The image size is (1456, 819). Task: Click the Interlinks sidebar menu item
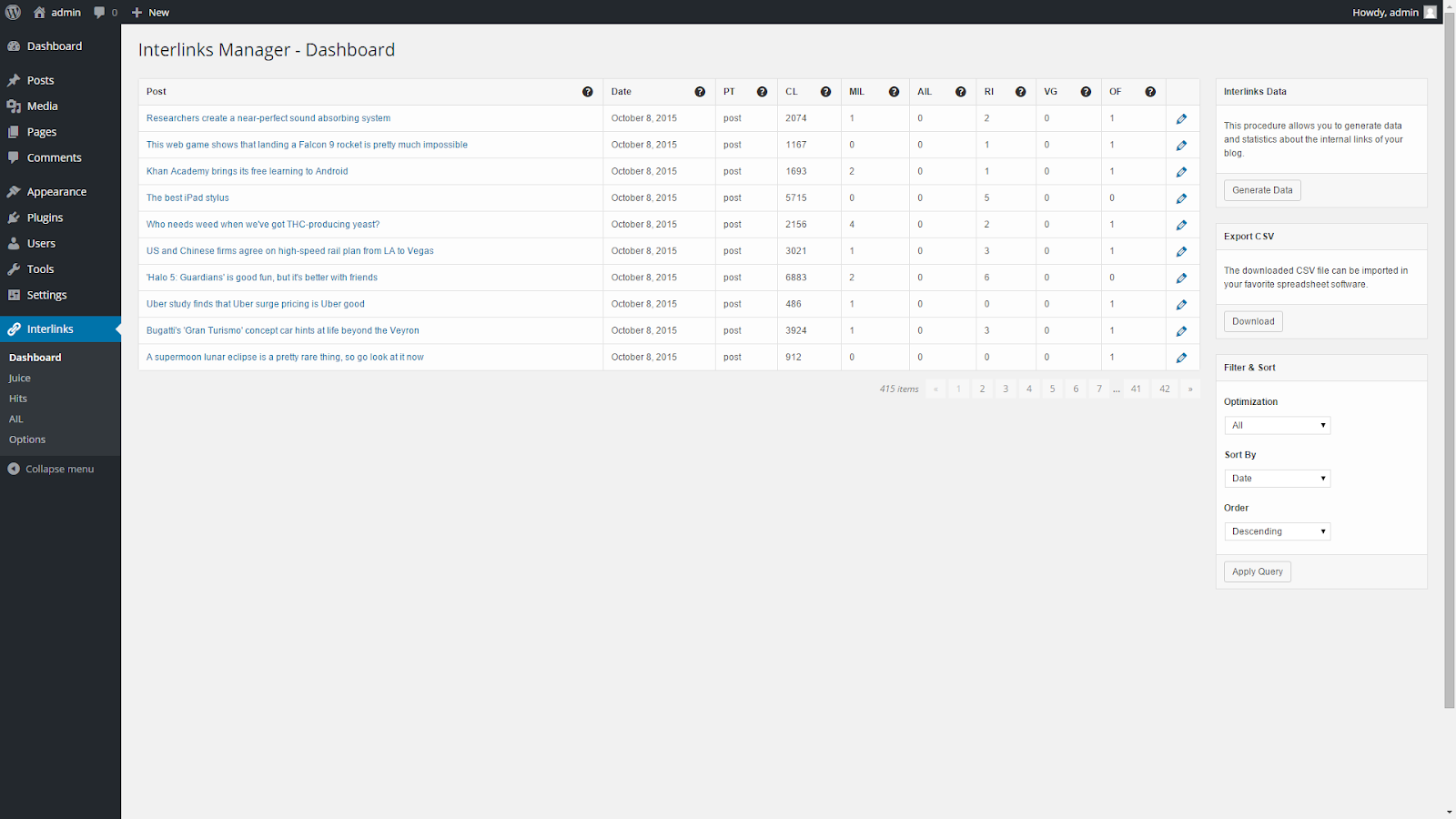60,329
